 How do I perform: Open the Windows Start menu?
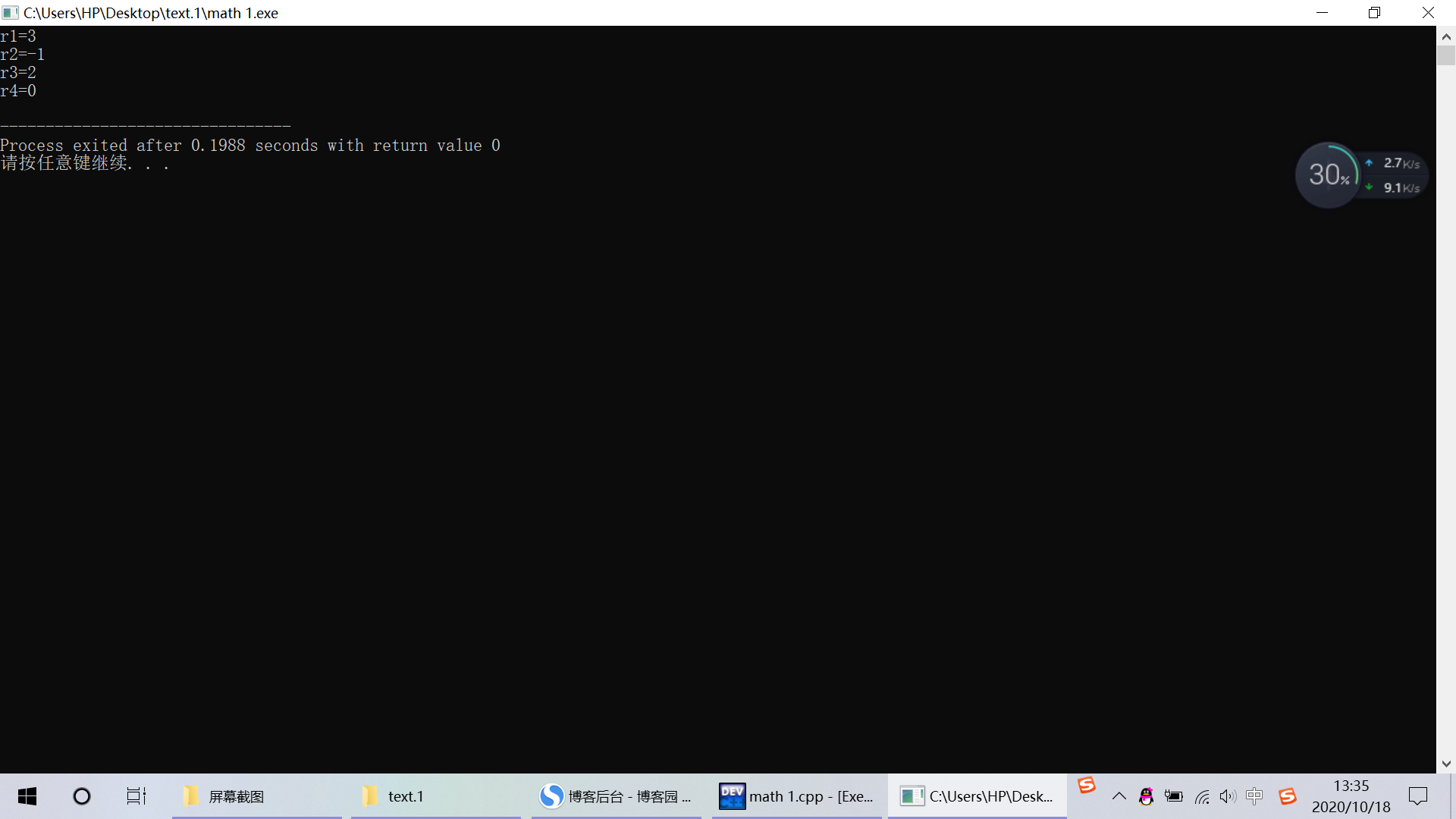(27, 796)
